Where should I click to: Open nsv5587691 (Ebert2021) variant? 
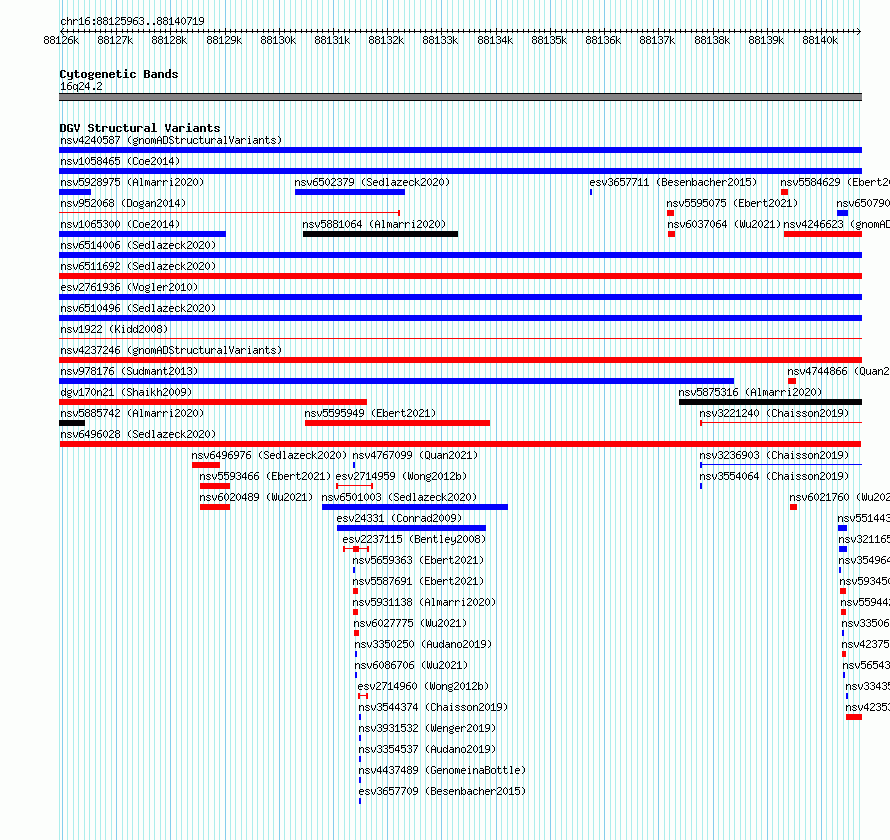tap(418, 581)
